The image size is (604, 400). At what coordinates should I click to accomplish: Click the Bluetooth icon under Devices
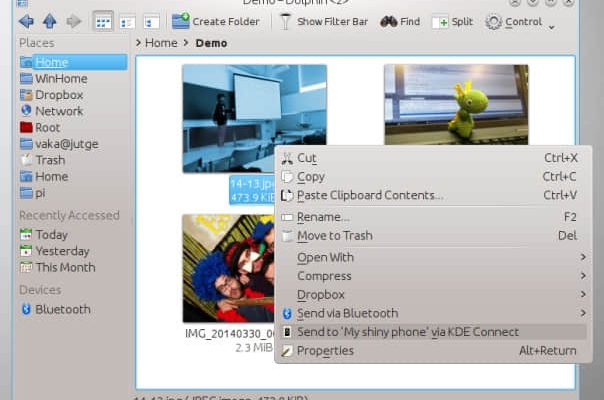pos(26,309)
